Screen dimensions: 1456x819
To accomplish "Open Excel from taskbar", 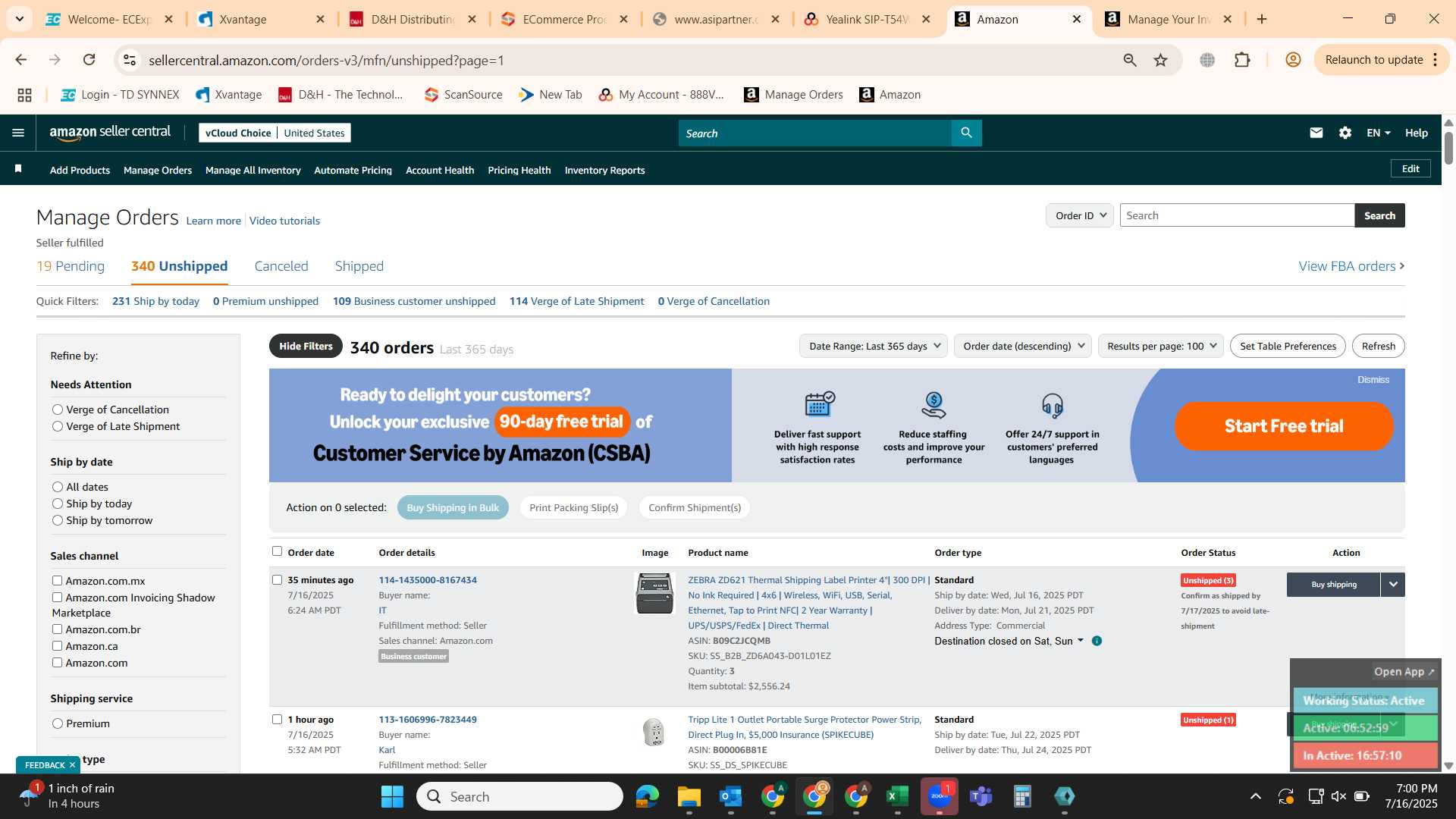I will click(897, 796).
